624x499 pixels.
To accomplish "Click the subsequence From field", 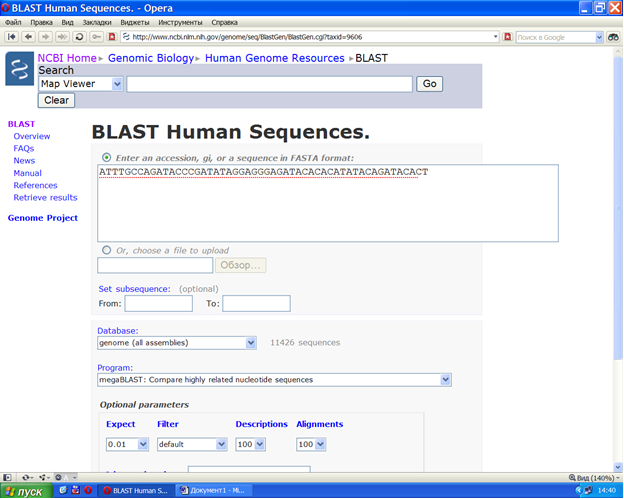I will pyautogui.click(x=159, y=304).
